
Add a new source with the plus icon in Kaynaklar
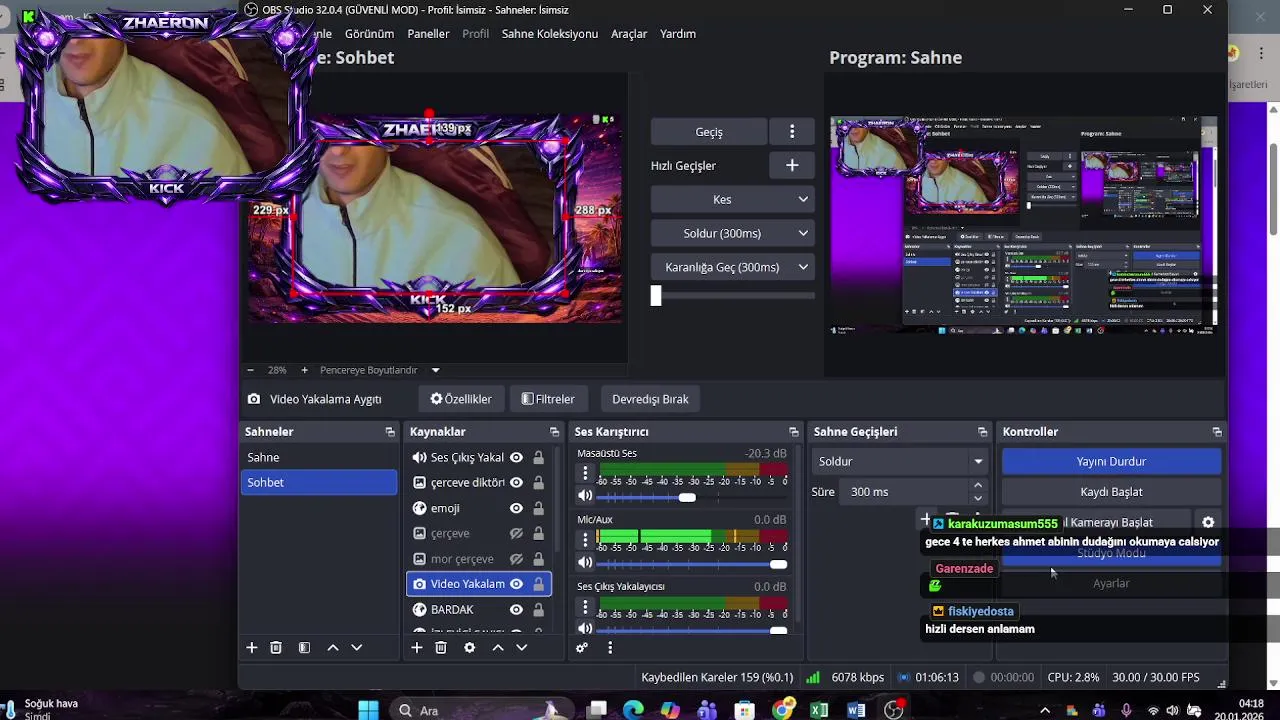[417, 648]
